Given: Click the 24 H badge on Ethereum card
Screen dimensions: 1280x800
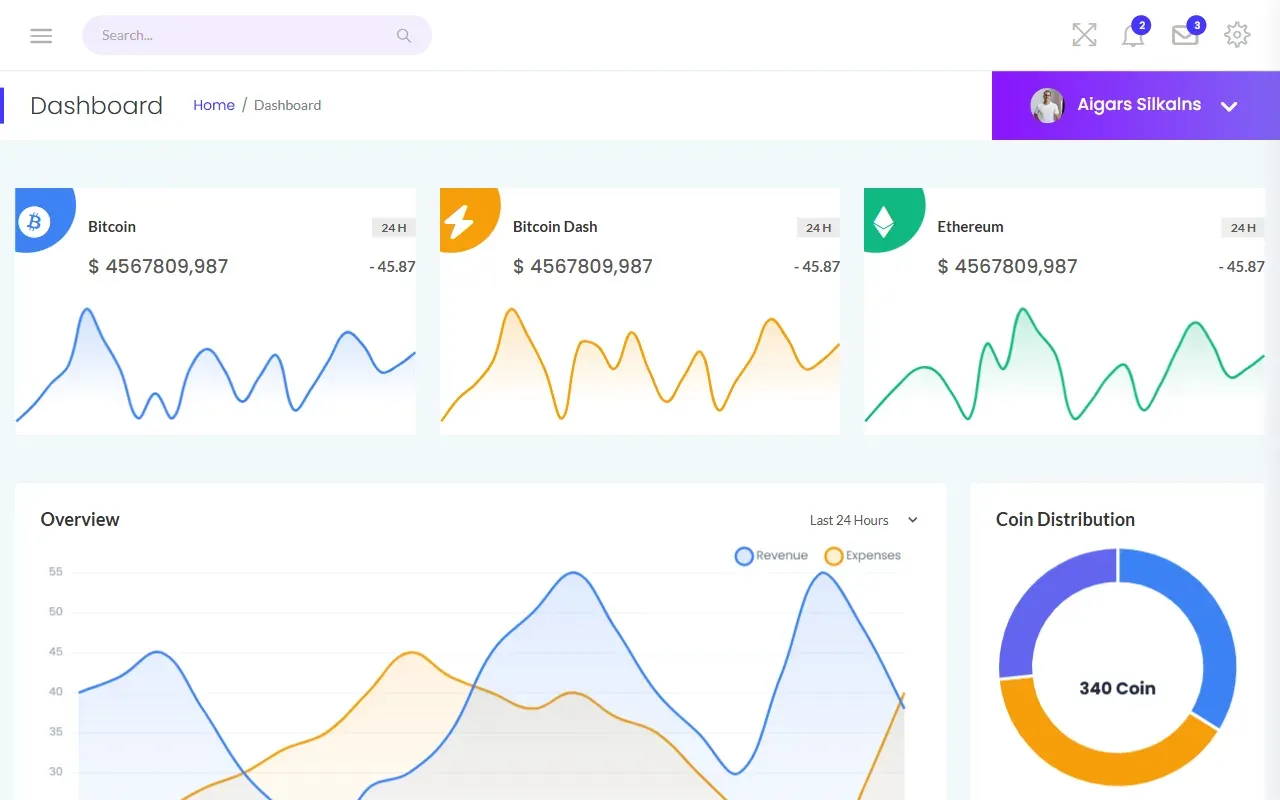Looking at the screenshot, I should point(1243,228).
